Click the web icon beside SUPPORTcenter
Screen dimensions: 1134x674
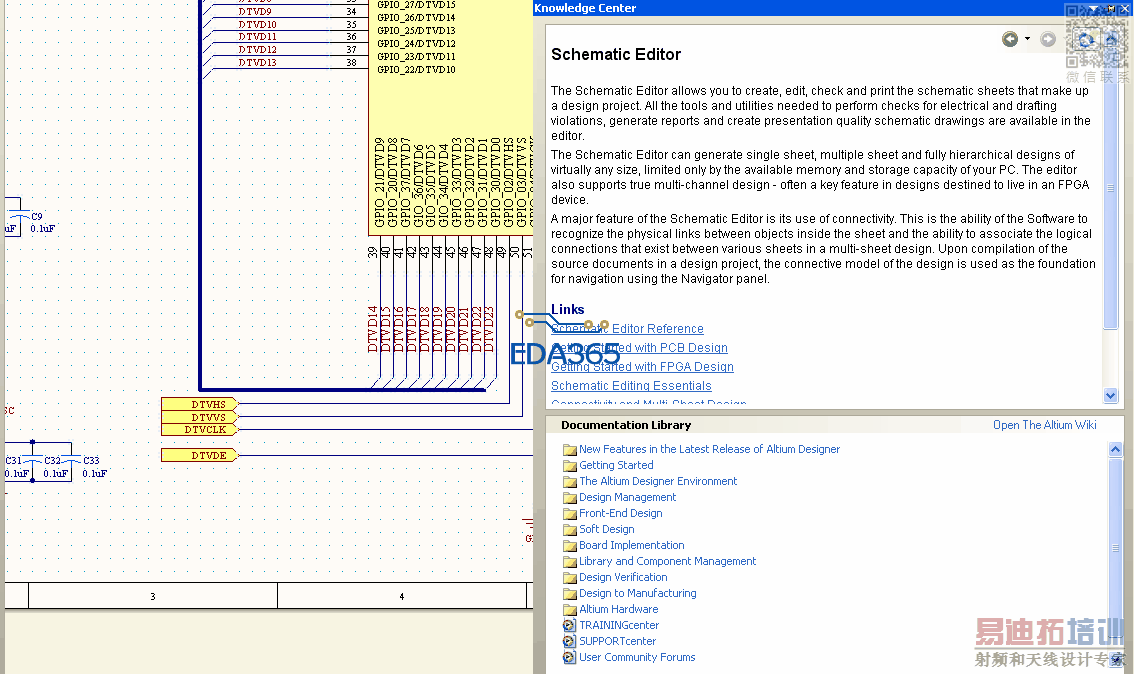[x=570, y=641]
